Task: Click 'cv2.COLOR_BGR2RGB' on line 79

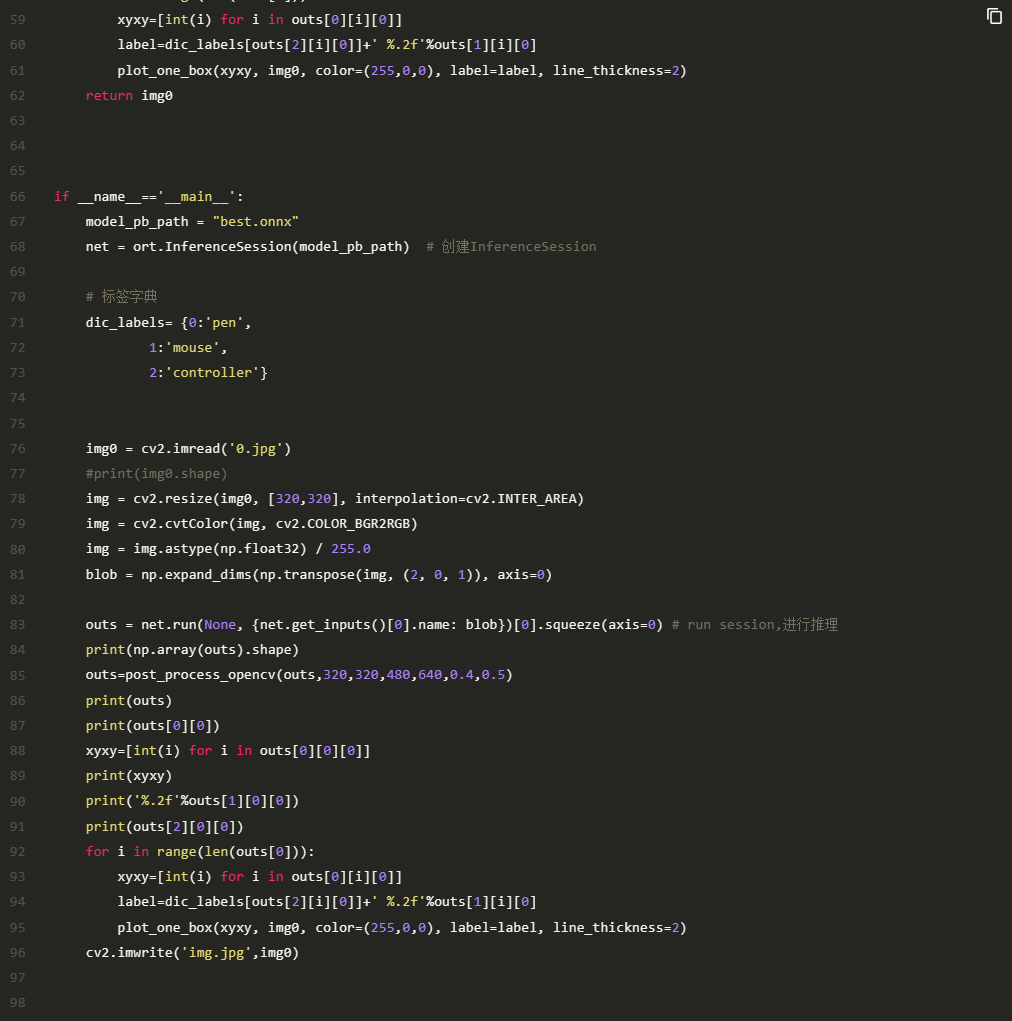Action: (x=343, y=524)
